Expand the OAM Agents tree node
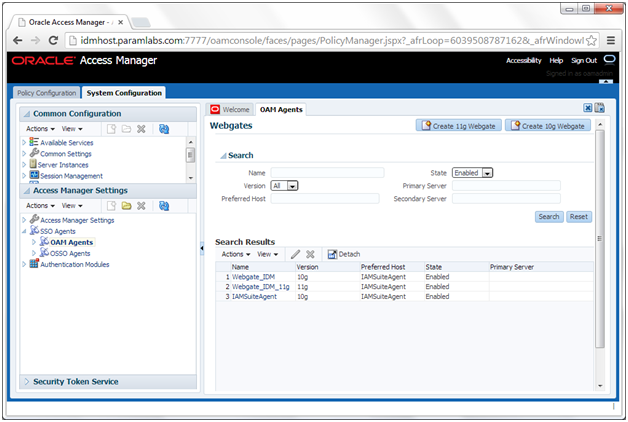Viewport: 628px width, 422px height. pos(34,242)
